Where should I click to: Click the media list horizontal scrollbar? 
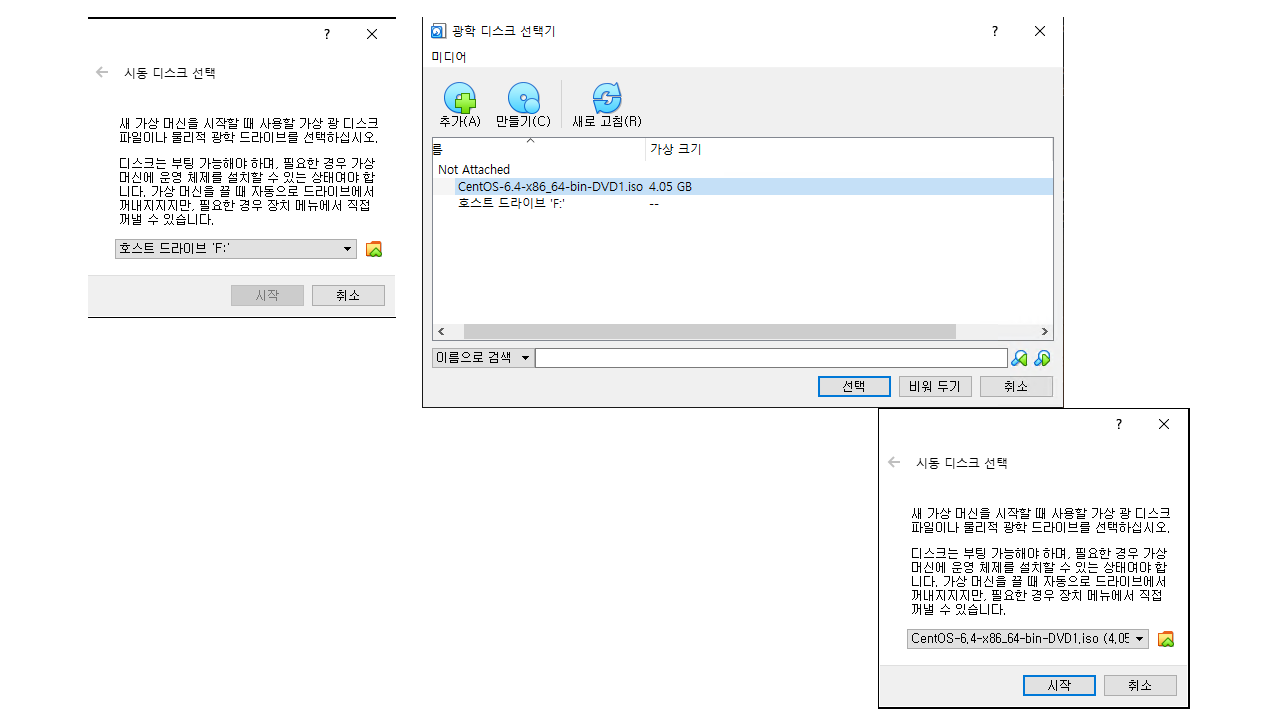(x=709, y=331)
